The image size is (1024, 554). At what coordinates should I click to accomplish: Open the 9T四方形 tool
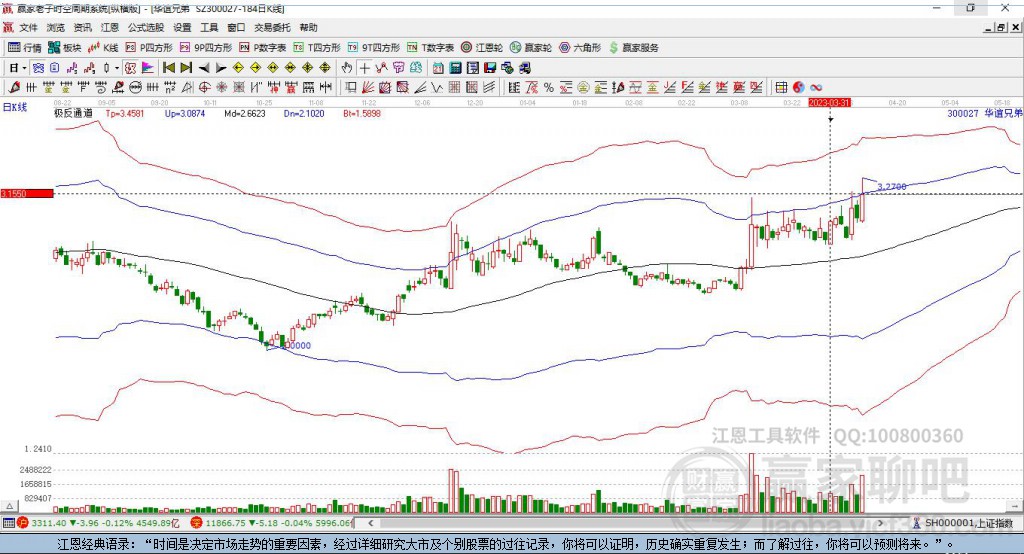click(x=374, y=48)
